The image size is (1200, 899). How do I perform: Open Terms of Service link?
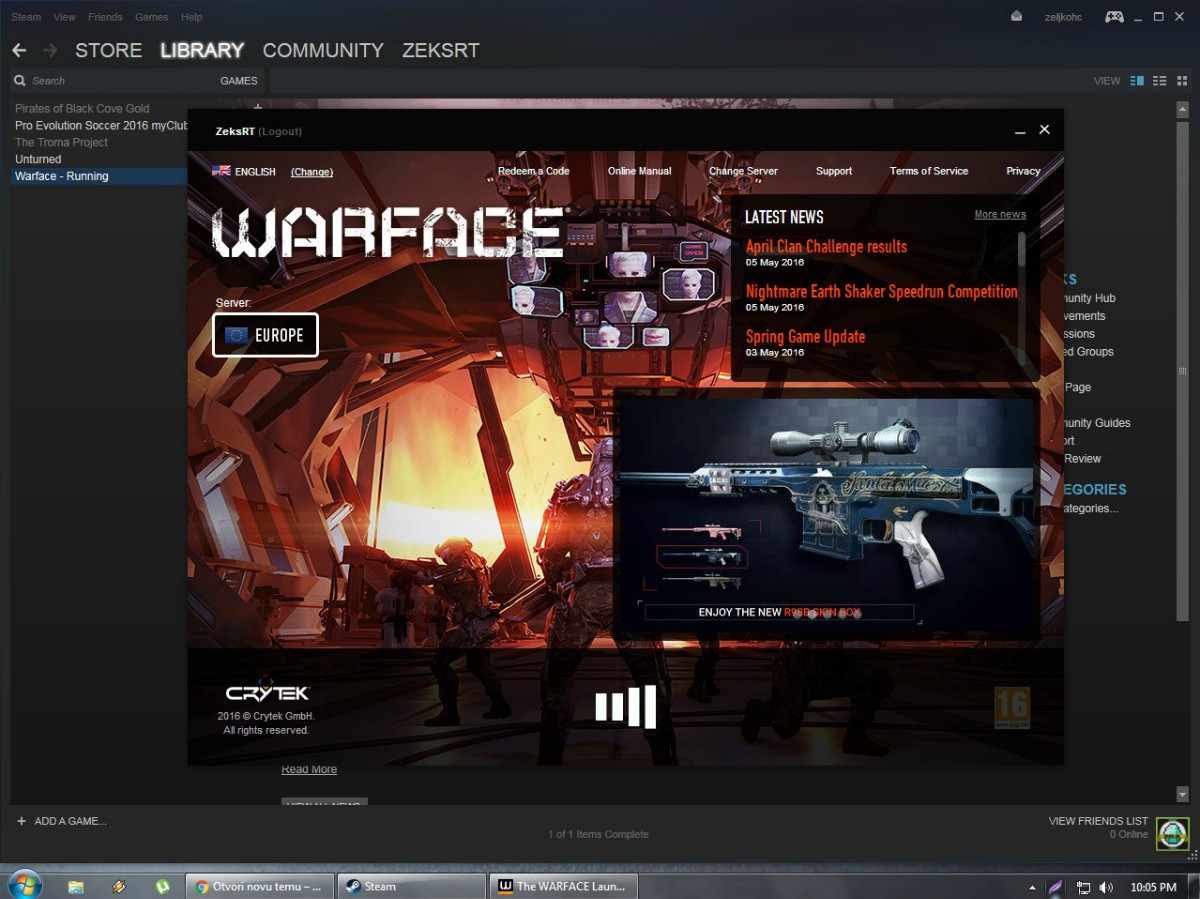click(x=929, y=171)
